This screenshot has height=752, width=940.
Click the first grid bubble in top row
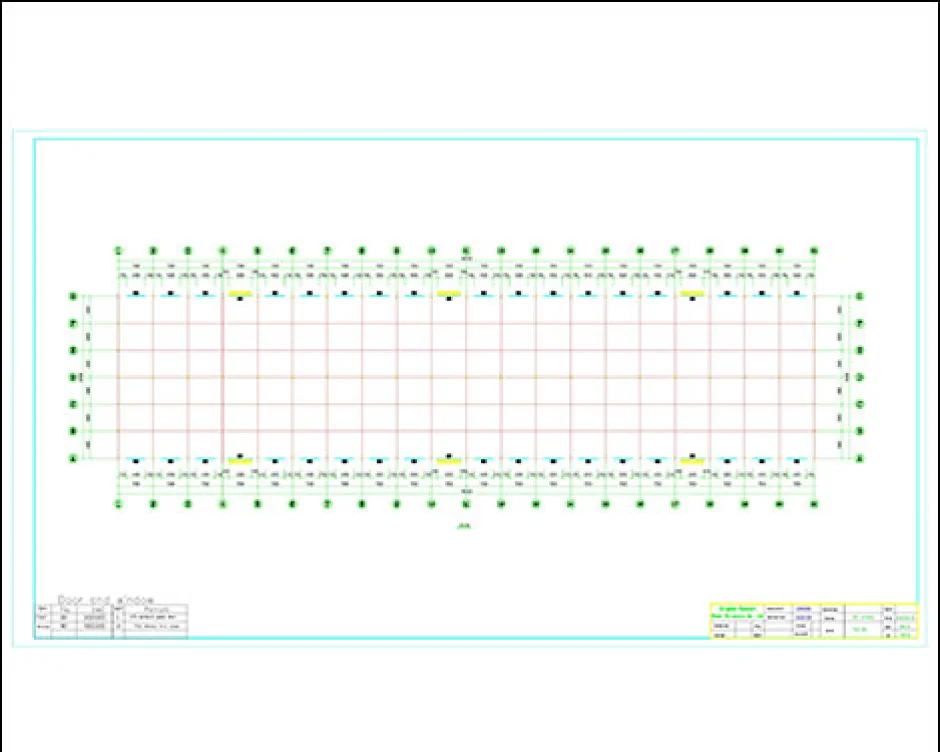pos(118,251)
